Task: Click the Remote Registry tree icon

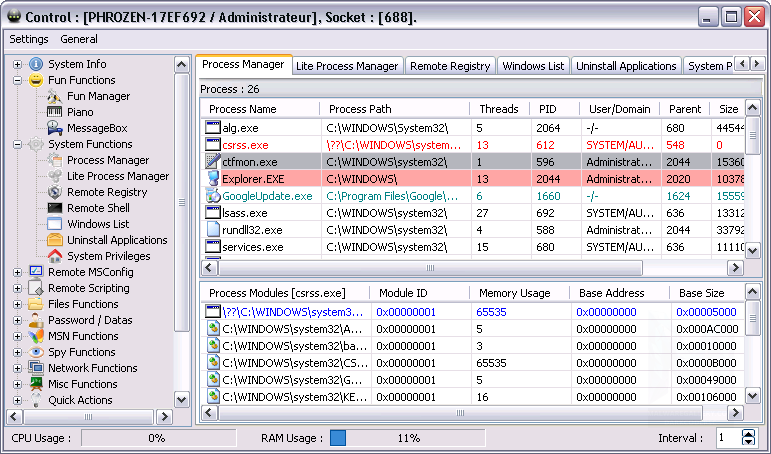Action: [x=56, y=192]
